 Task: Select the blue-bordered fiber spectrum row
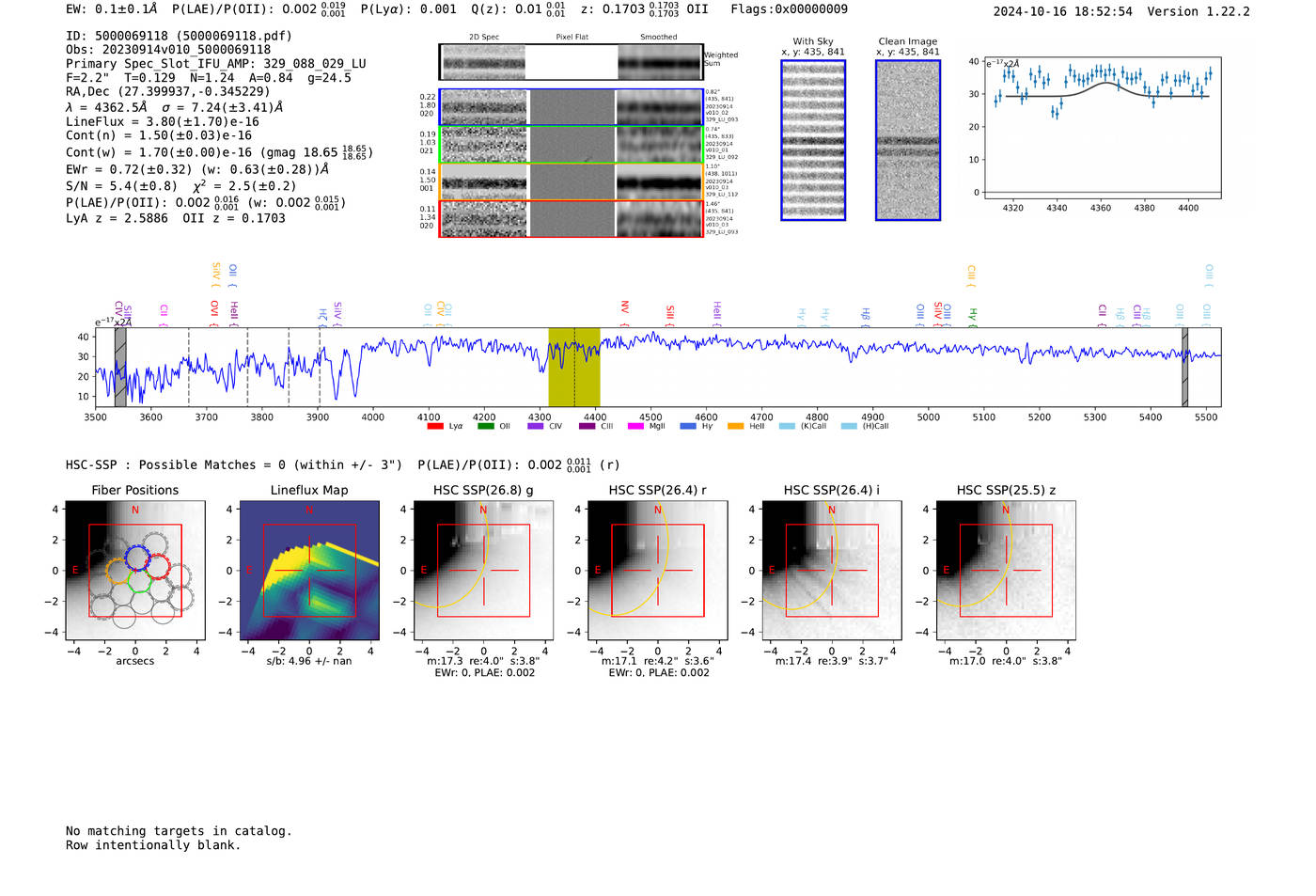click(572, 107)
